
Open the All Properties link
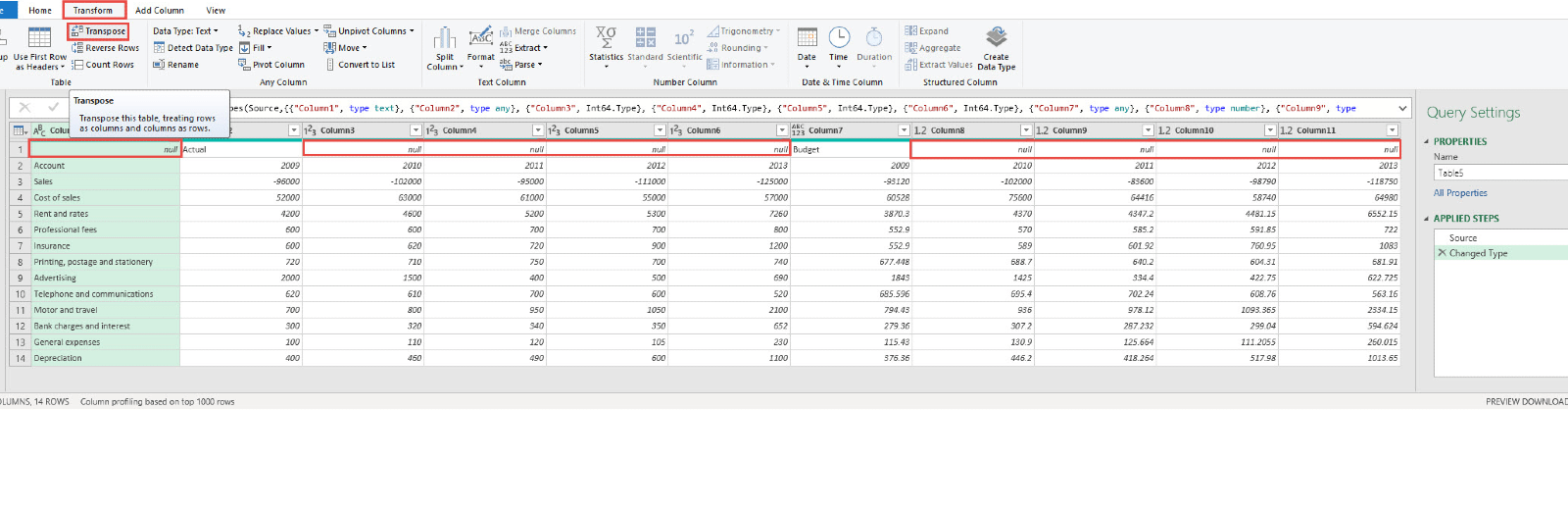pyautogui.click(x=1459, y=193)
